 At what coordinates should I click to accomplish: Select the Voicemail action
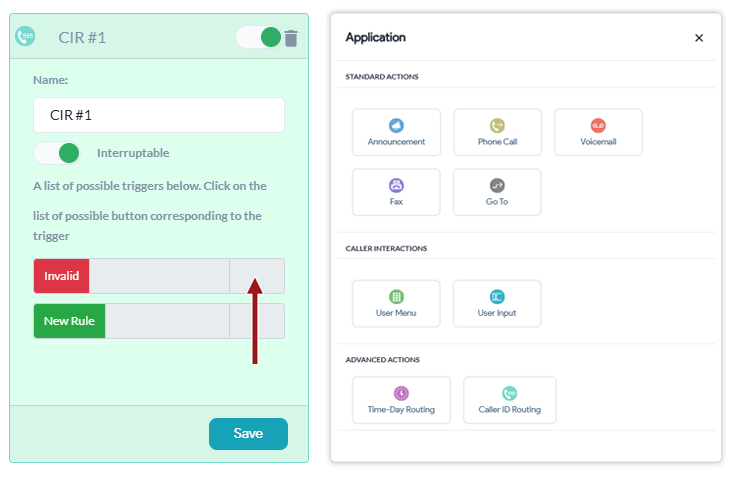[x=598, y=133]
